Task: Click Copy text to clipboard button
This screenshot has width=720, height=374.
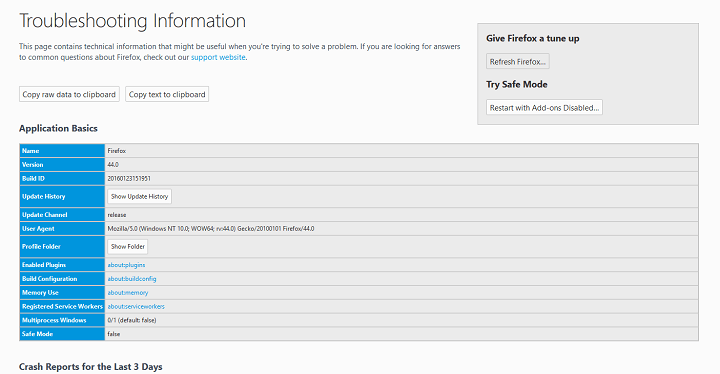Action: [x=167, y=94]
